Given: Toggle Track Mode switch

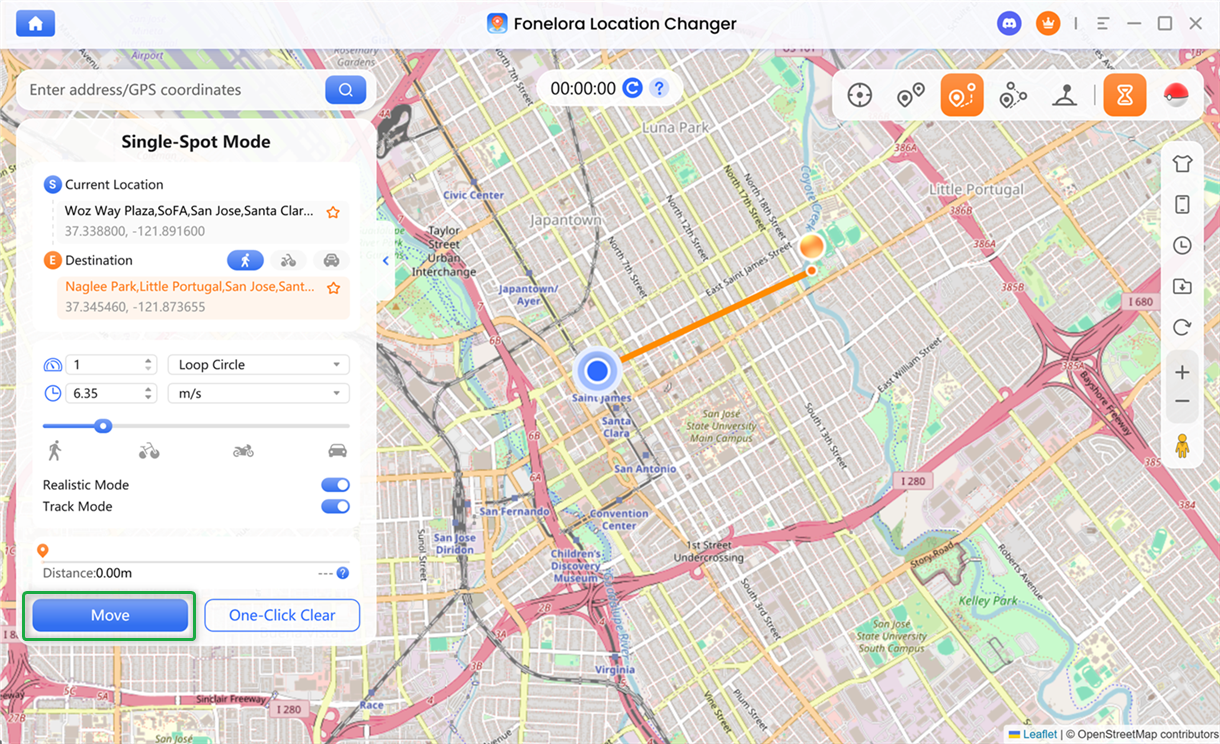Looking at the screenshot, I should [335, 506].
